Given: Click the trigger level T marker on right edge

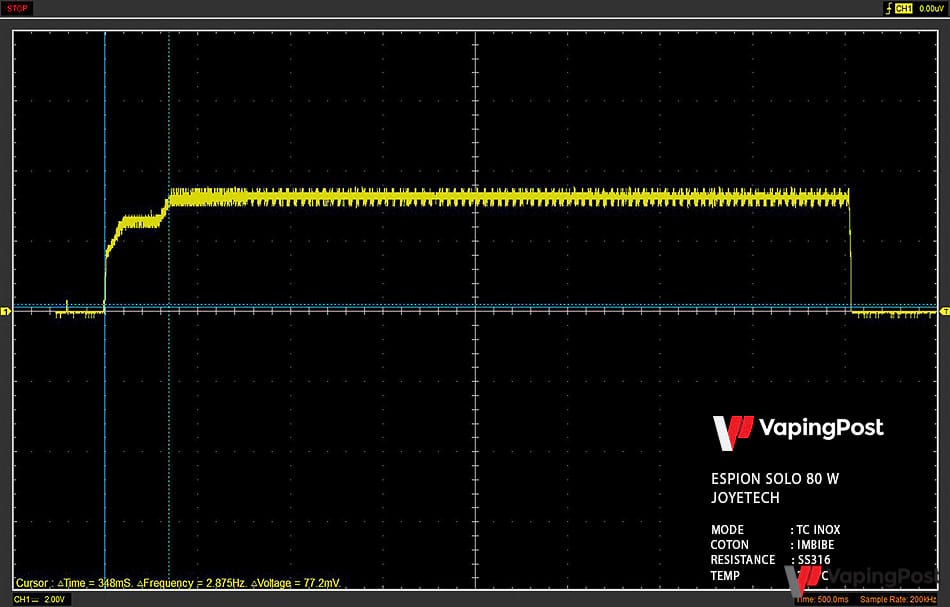Looking at the screenshot, I should [x=945, y=311].
